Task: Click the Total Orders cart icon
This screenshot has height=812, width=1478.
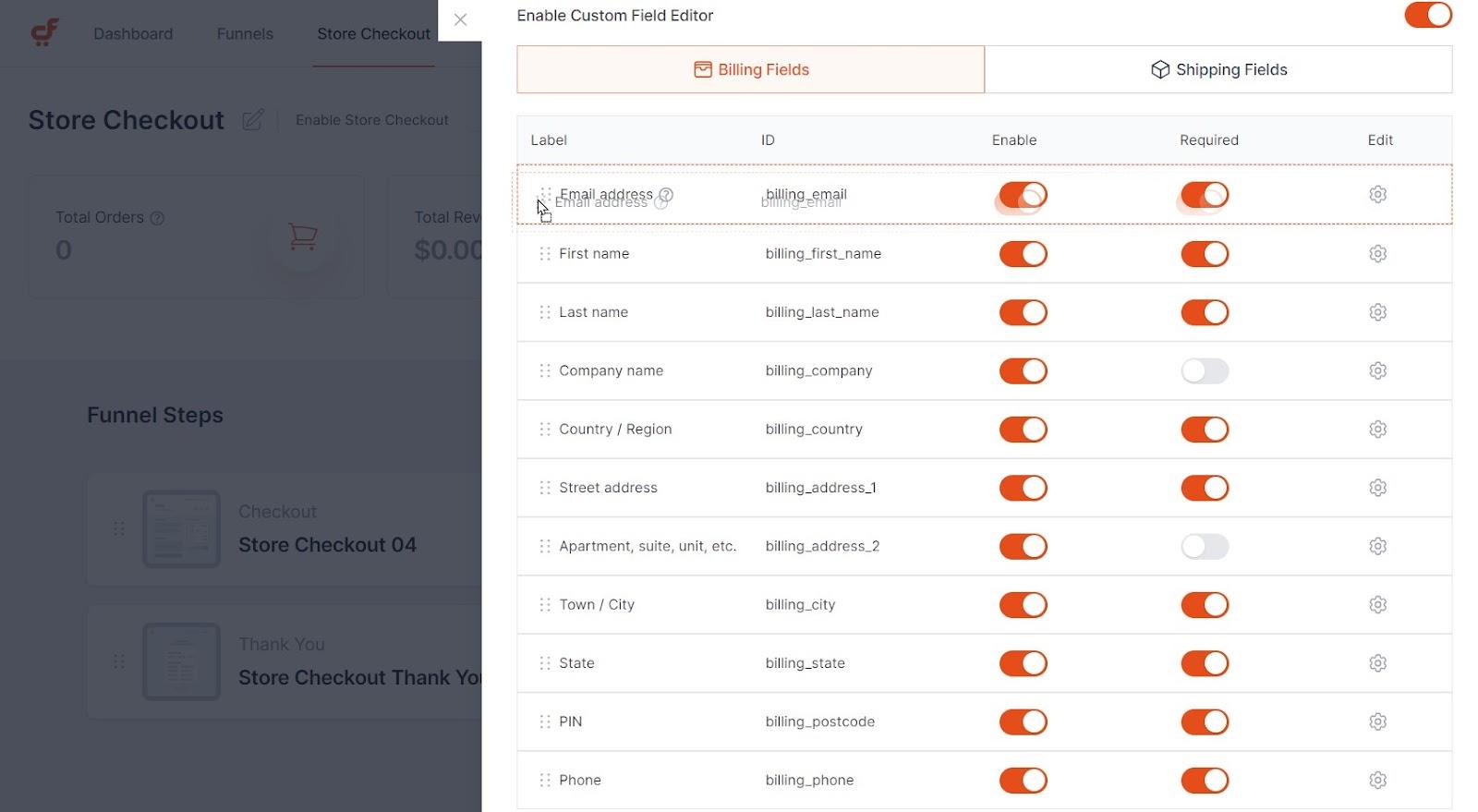Action: [303, 236]
